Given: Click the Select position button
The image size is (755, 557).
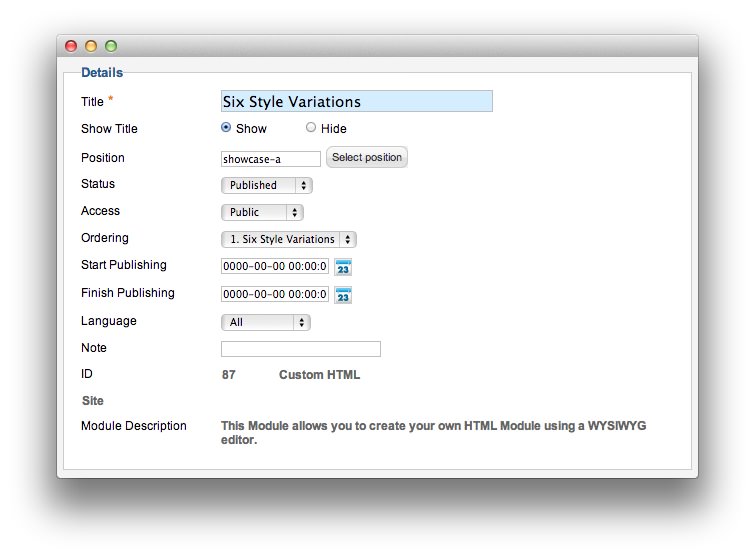Looking at the screenshot, I should 367,157.
